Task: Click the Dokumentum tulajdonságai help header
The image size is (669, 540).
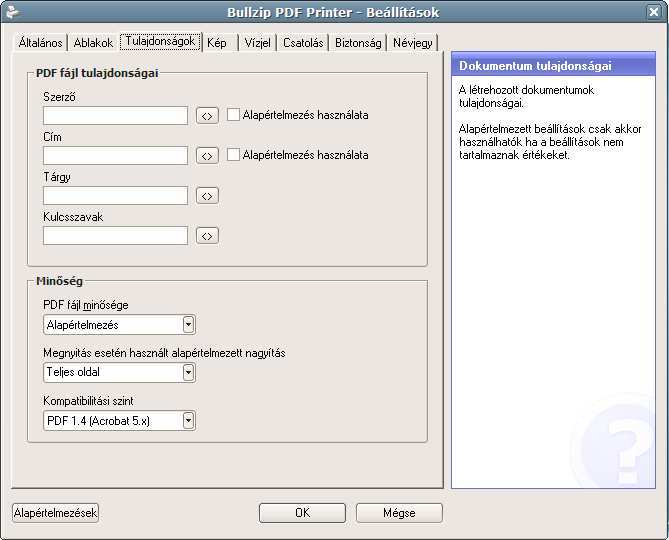Action: [x=553, y=66]
